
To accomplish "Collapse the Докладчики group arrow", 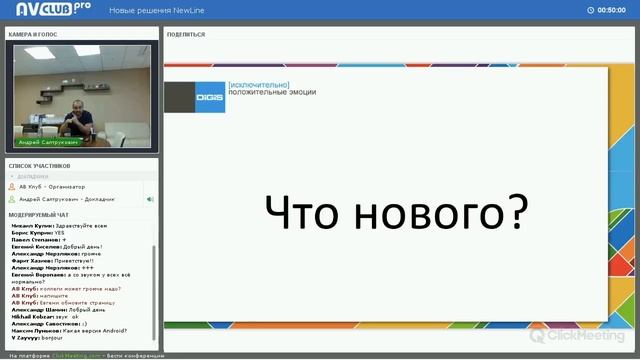I will [12, 176].
